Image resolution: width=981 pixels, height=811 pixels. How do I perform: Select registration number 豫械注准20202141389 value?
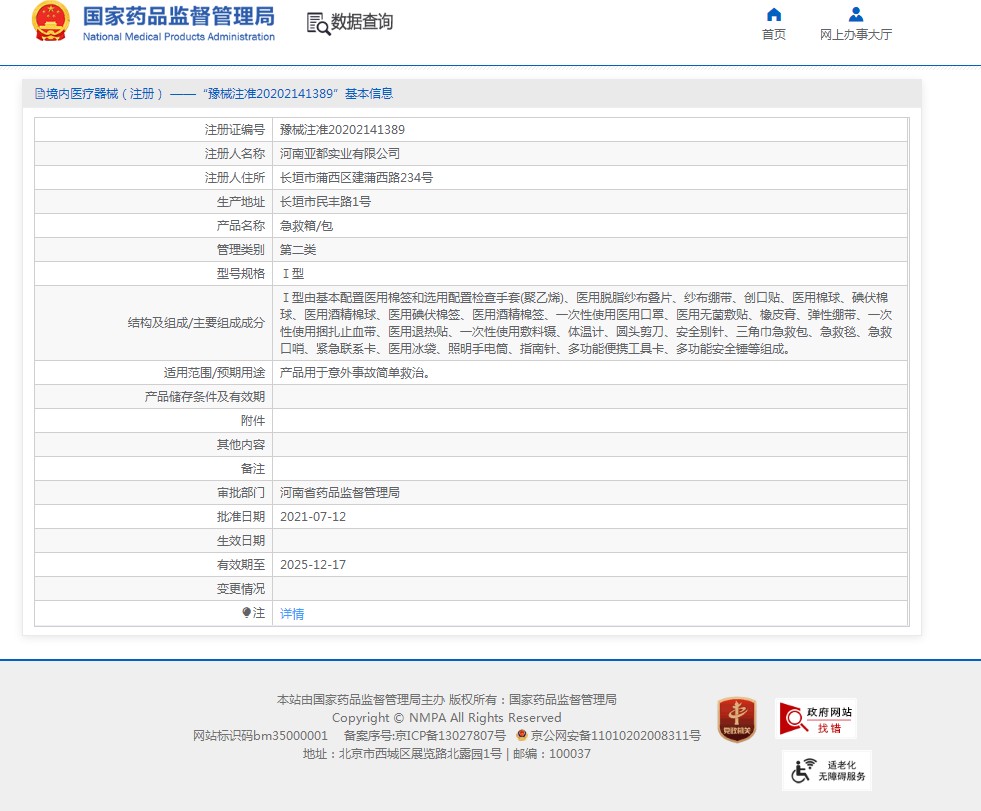point(342,130)
